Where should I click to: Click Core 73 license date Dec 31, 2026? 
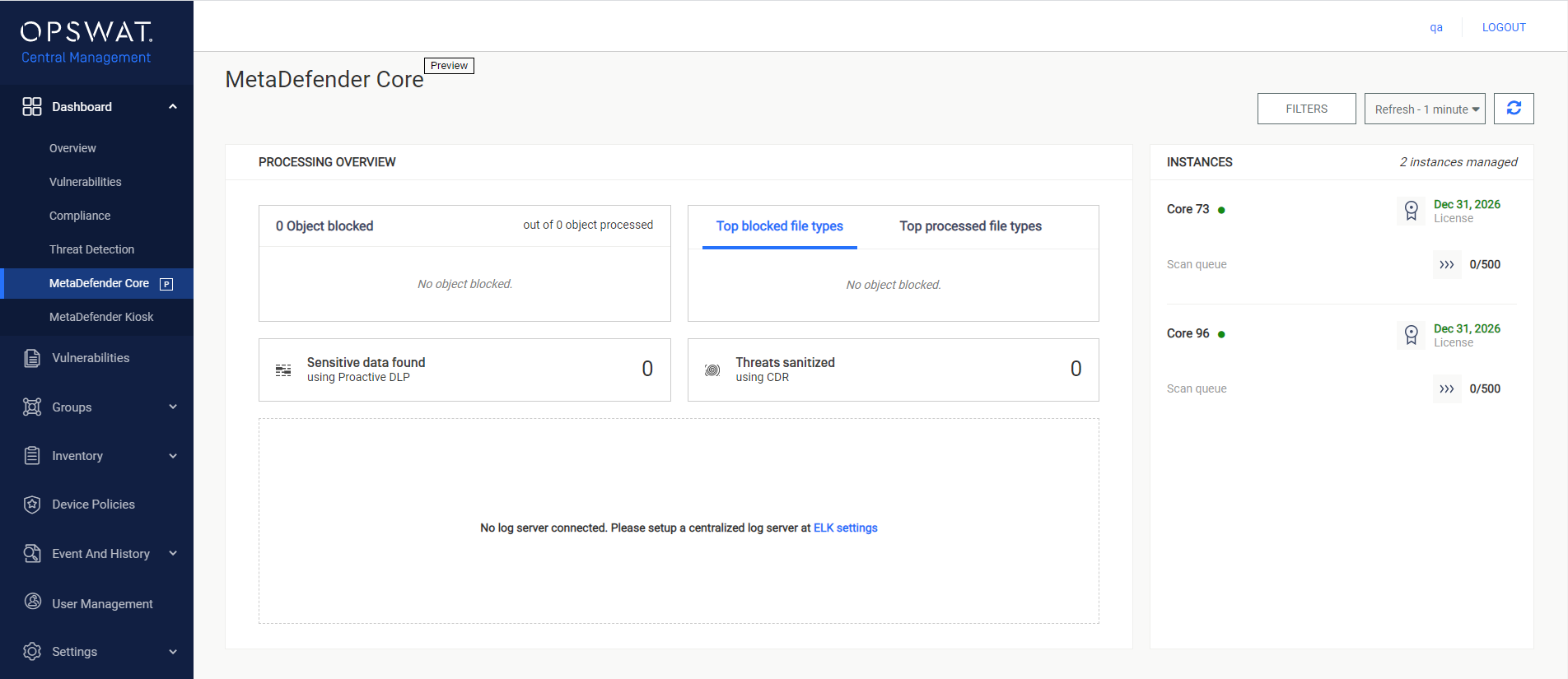tap(1467, 204)
